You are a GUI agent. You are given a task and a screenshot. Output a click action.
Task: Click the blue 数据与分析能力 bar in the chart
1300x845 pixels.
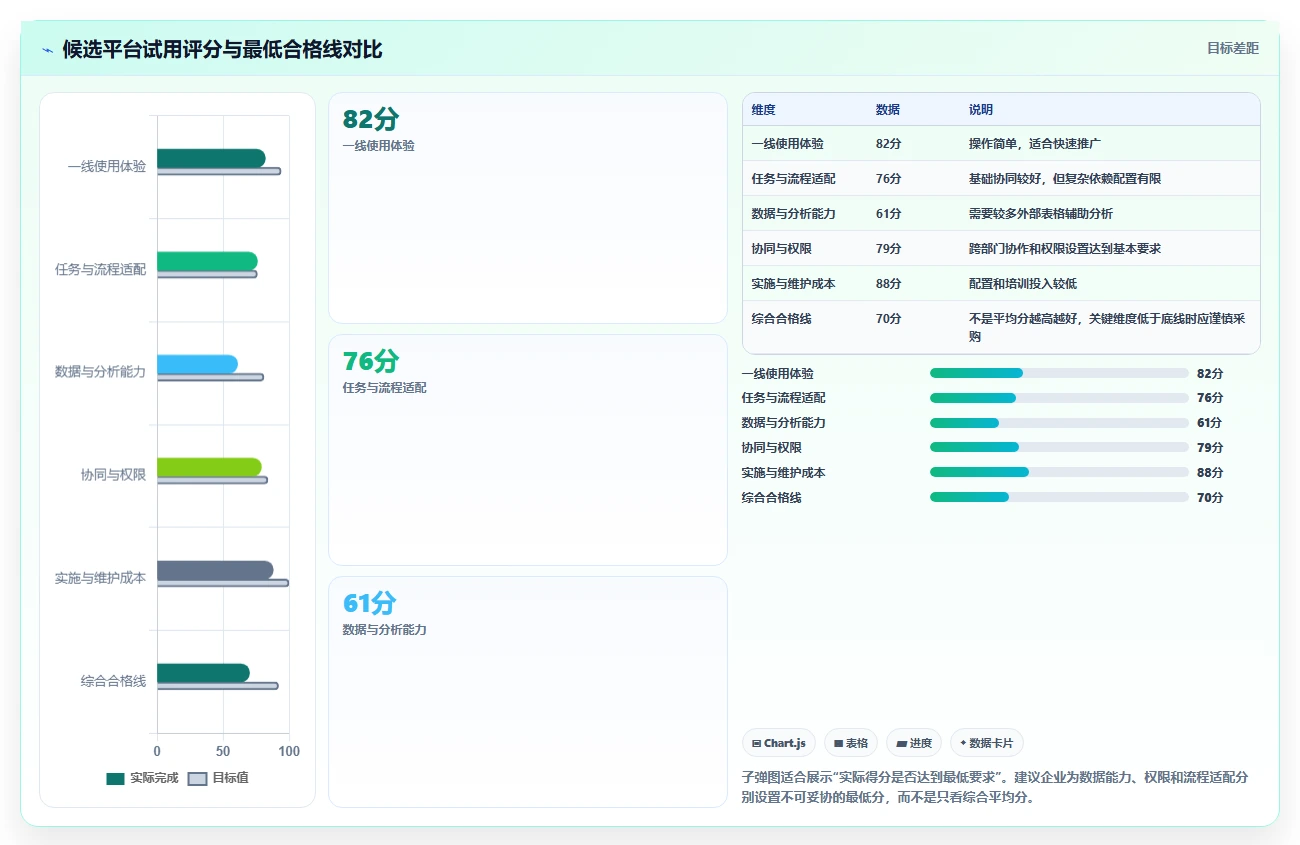coord(197,364)
